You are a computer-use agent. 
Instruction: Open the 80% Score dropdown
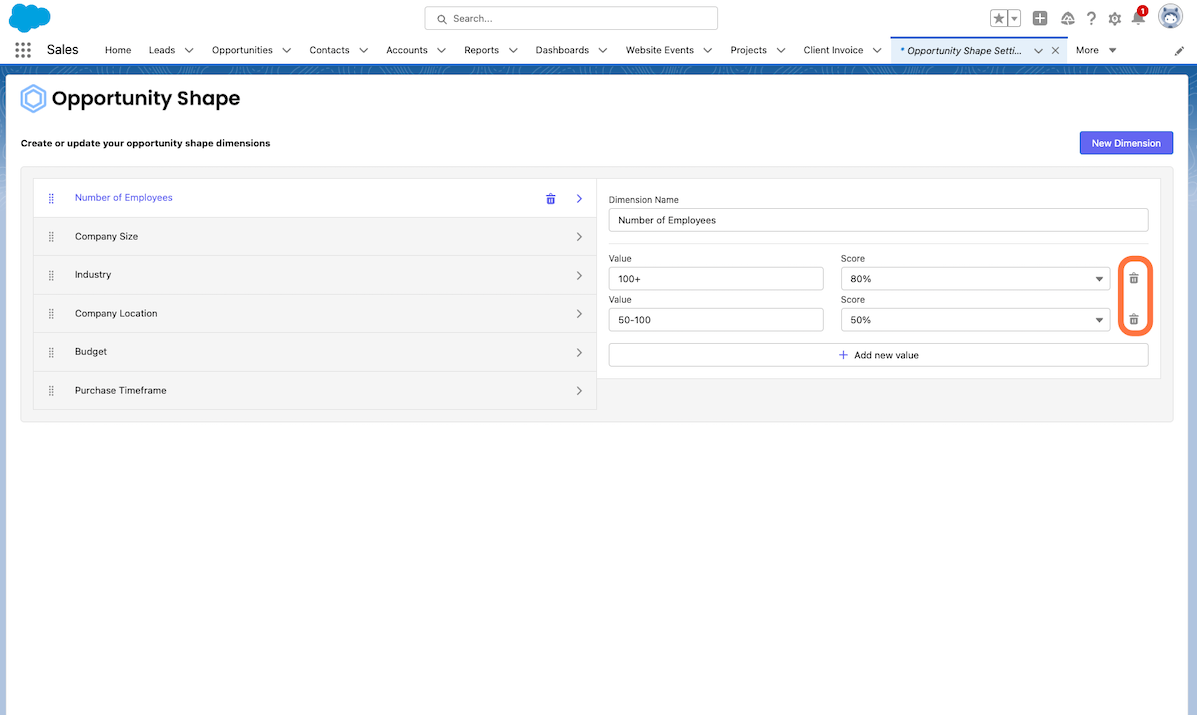tap(975, 279)
